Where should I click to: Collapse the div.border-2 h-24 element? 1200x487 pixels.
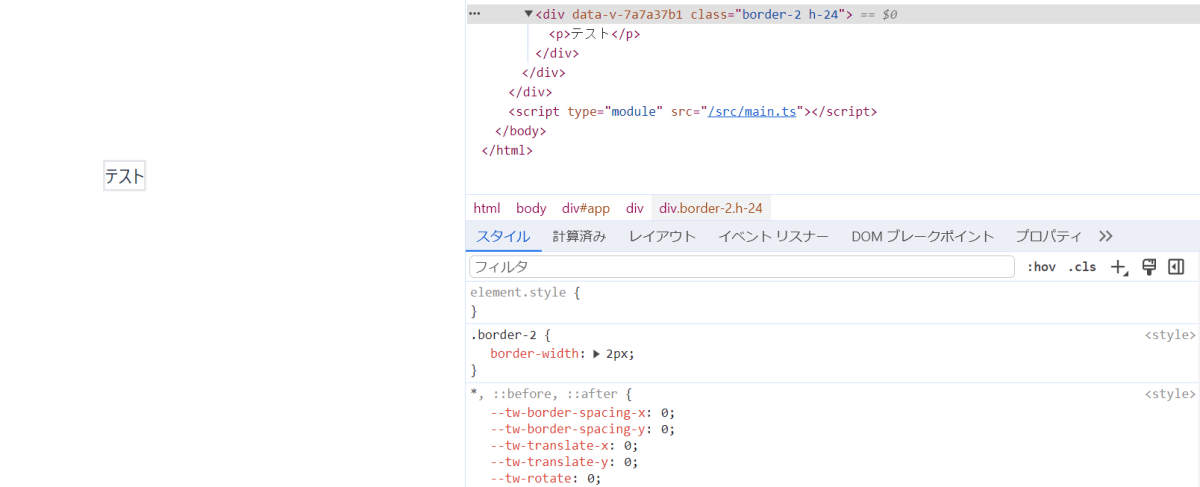(529, 14)
